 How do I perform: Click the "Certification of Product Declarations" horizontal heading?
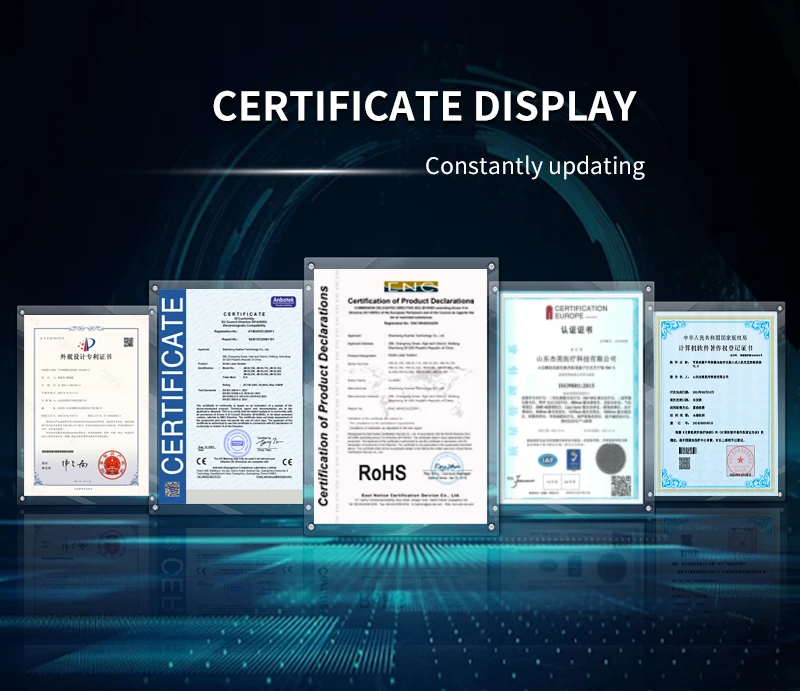411,301
